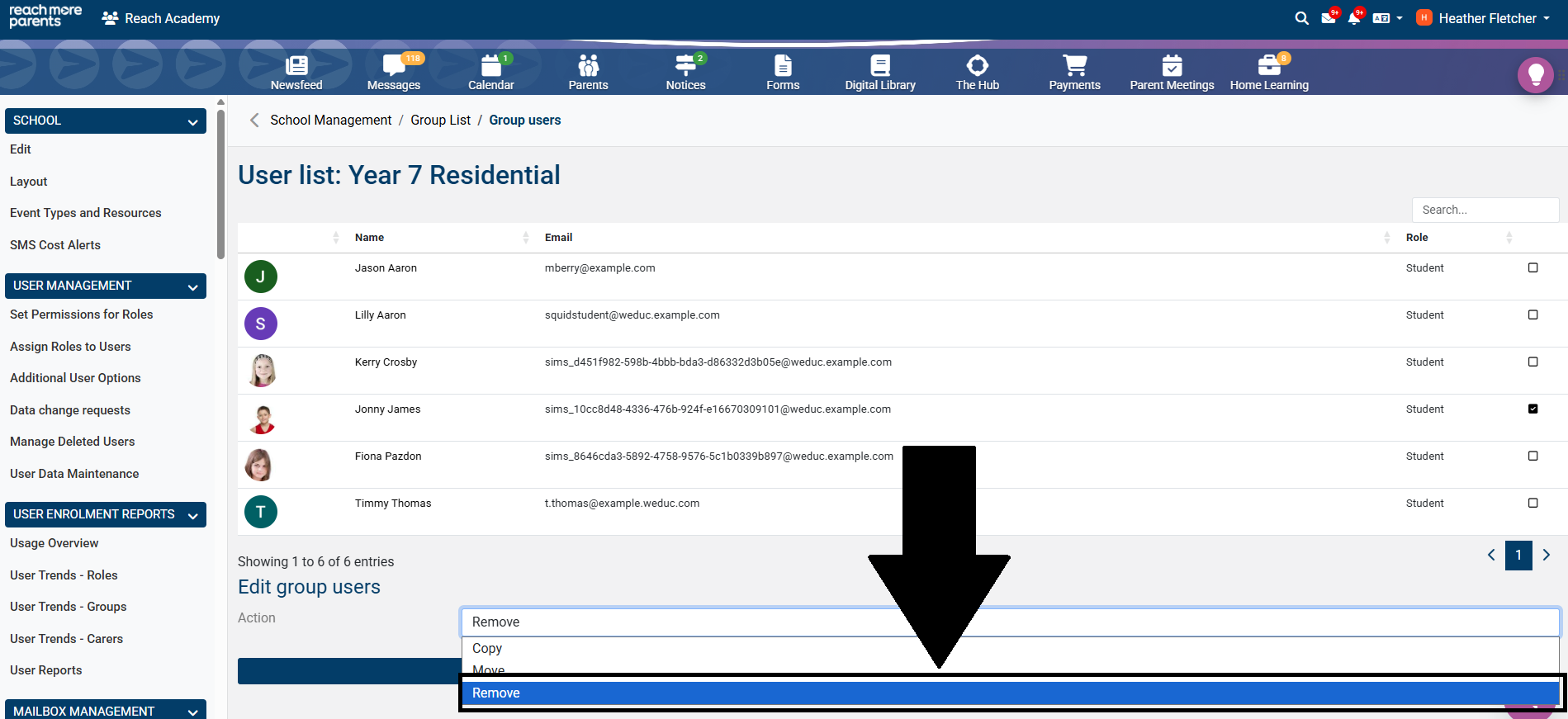This screenshot has width=1568, height=719.
Task: Click the Hub lifebuoy icon
Action: point(977,66)
